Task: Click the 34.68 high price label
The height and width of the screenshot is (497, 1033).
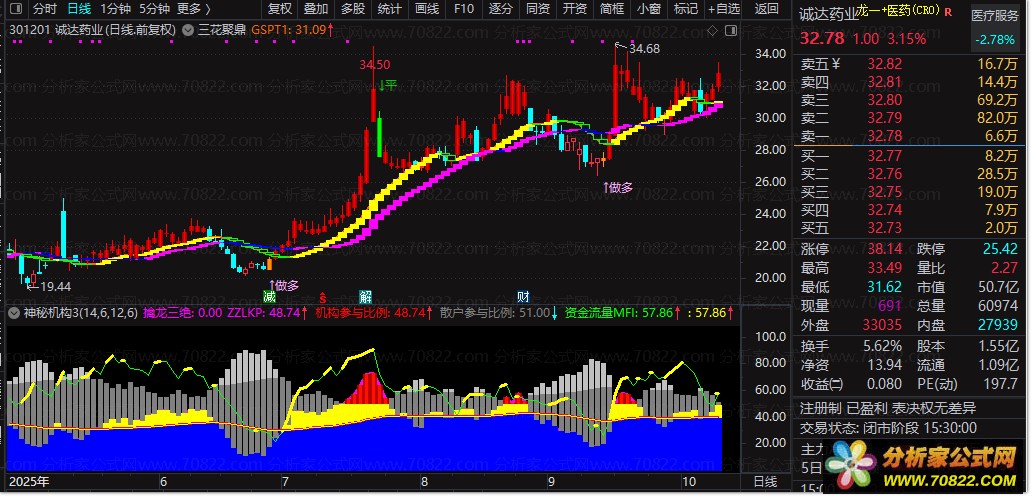Action: tap(644, 48)
